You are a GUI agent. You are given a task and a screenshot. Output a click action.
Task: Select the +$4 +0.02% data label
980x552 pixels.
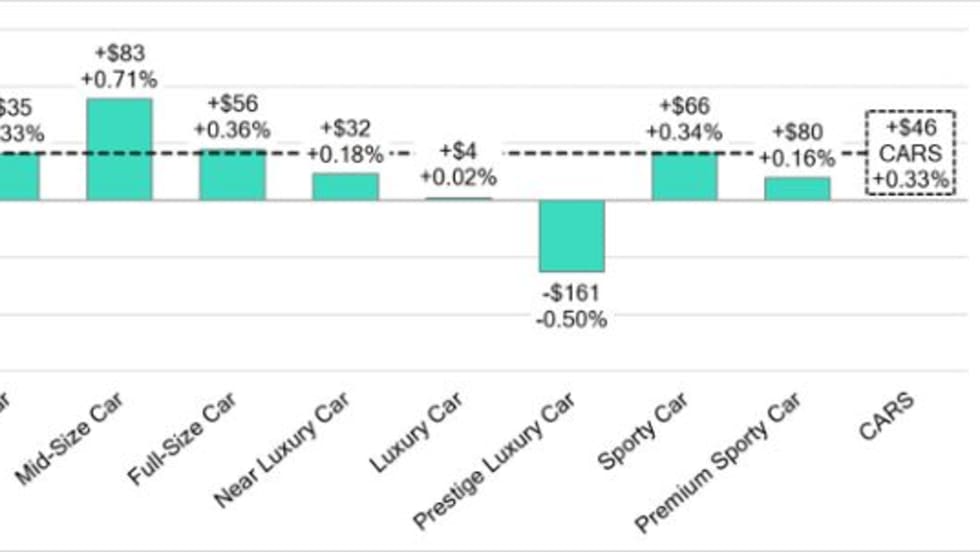(x=458, y=165)
